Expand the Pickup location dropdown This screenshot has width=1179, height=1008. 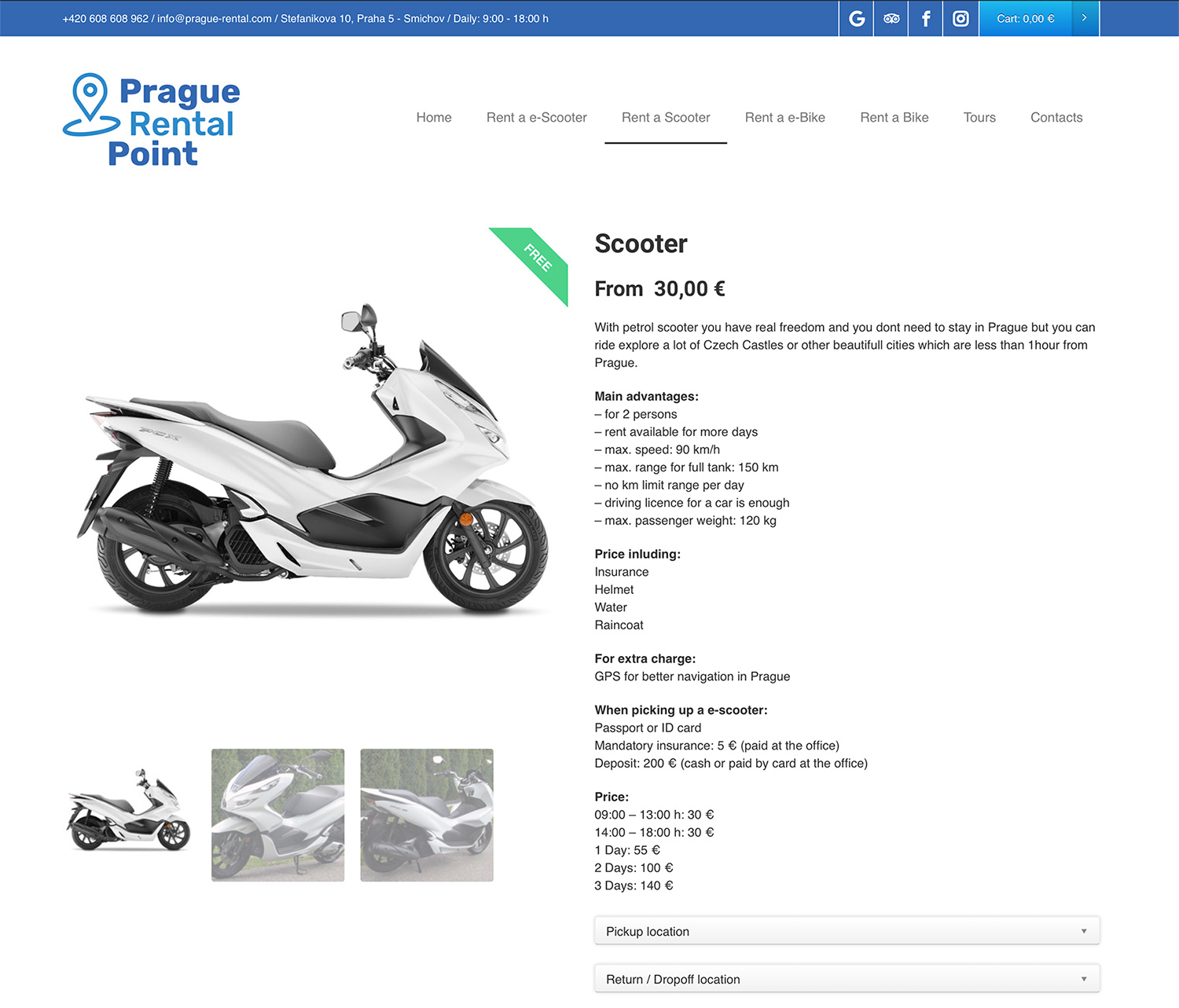[x=847, y=931]
